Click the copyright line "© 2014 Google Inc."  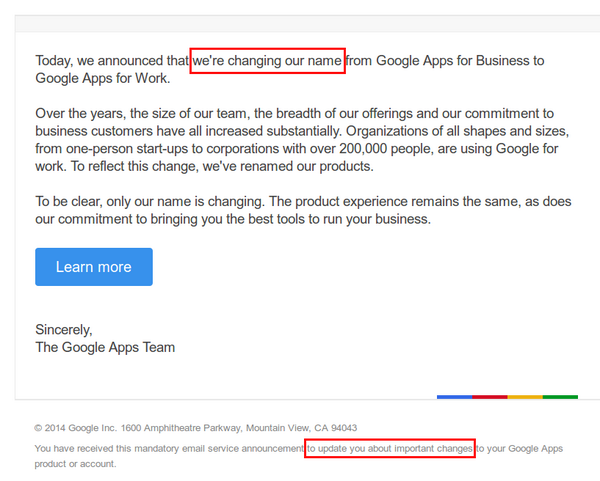[x=196, y=428]
